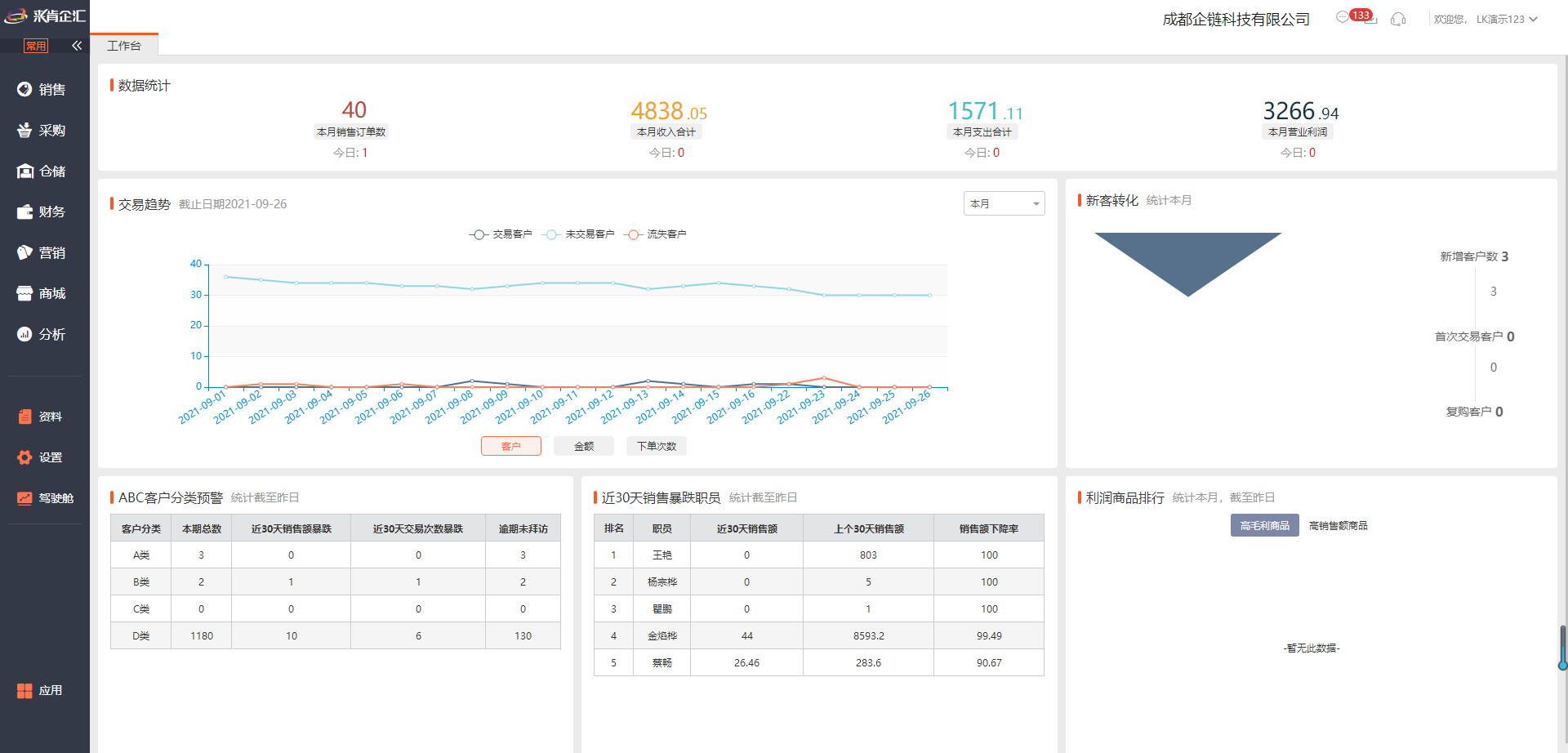Open the 财务 finance module icon
Screen dimensions: 1568x753
tap(24, 212)
